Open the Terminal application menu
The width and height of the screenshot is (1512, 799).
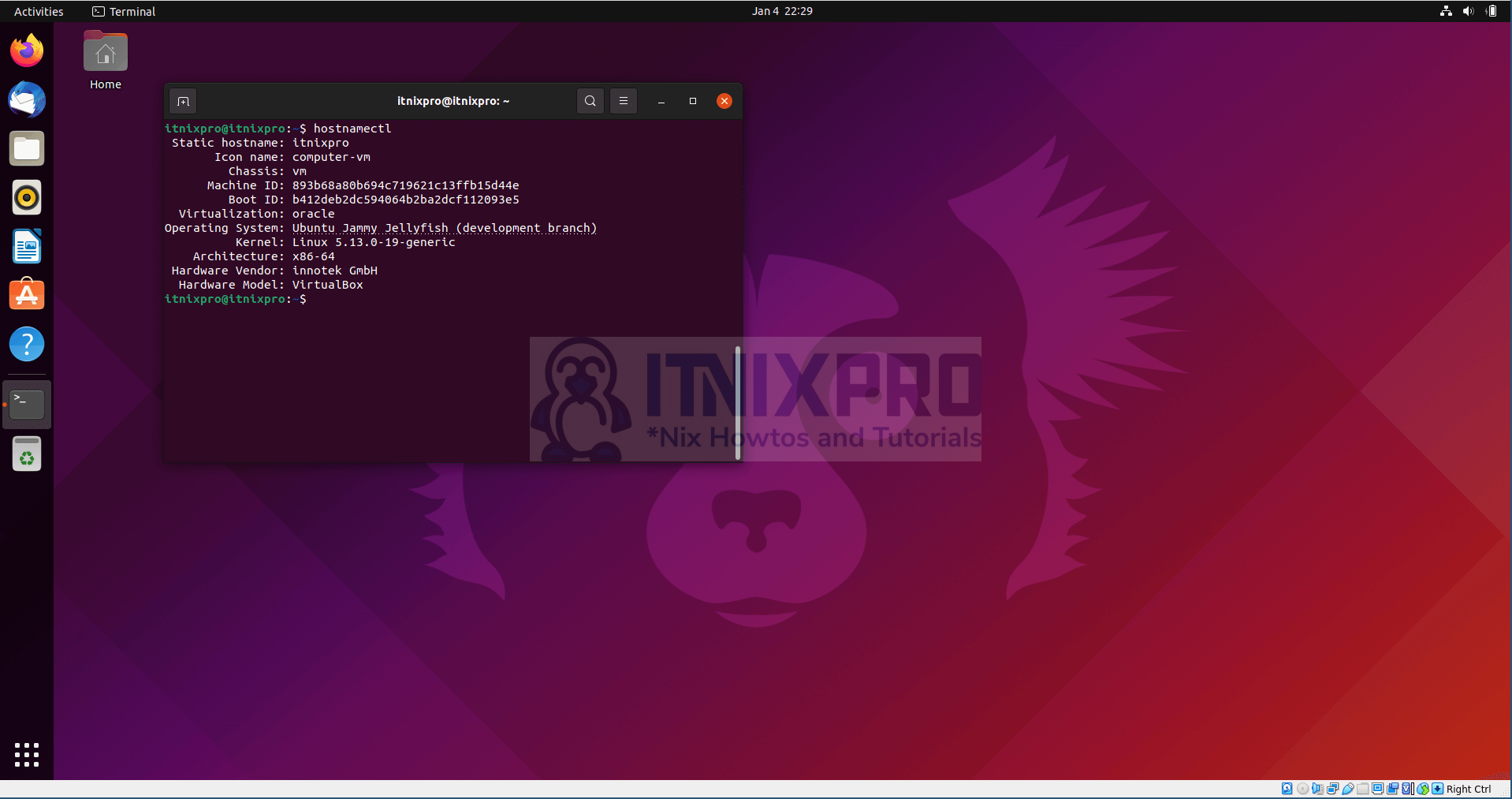point(123,11)
